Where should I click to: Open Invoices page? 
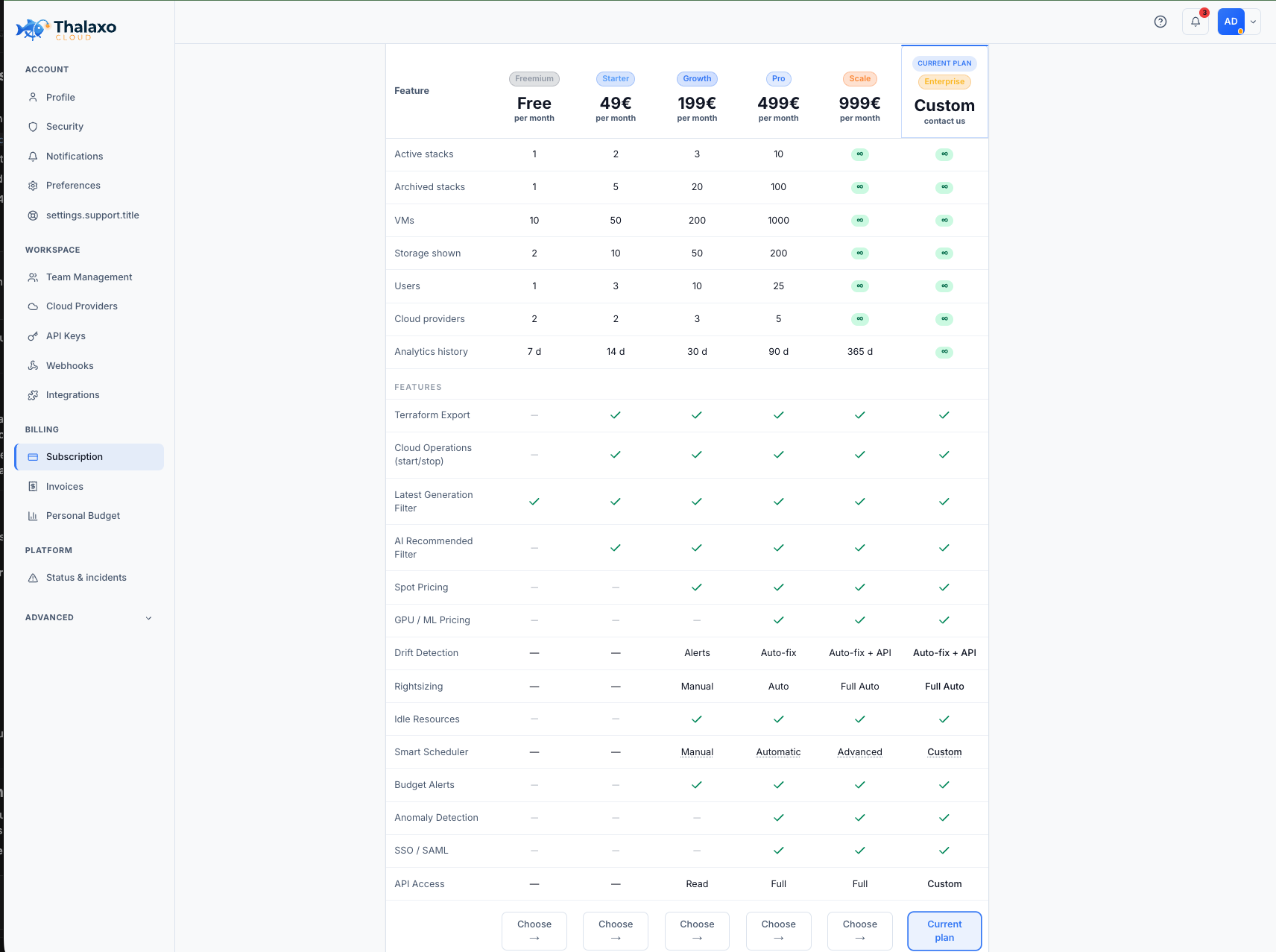tap(89, 487)
